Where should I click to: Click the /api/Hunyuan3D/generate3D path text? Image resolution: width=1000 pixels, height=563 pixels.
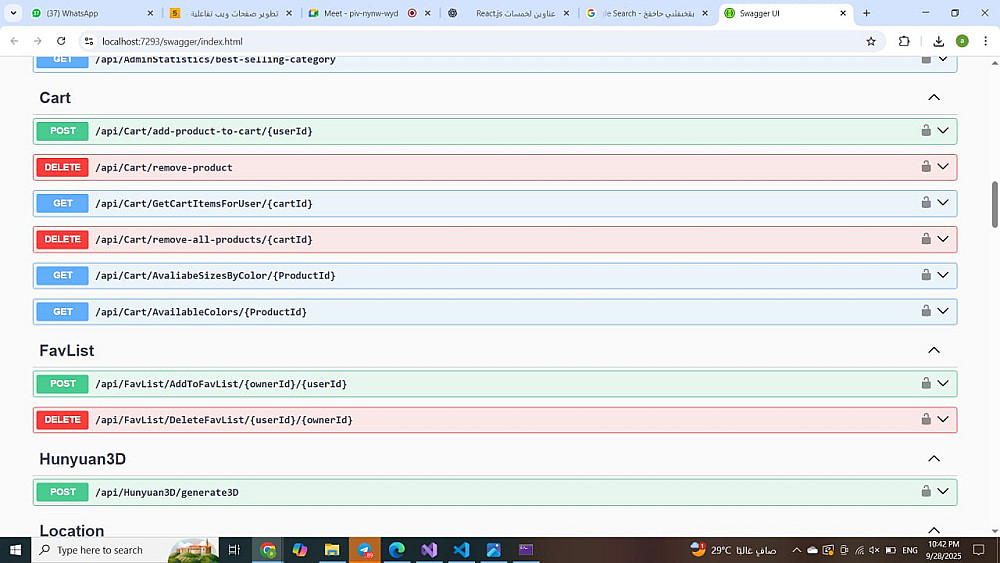(x=167, y=492)
